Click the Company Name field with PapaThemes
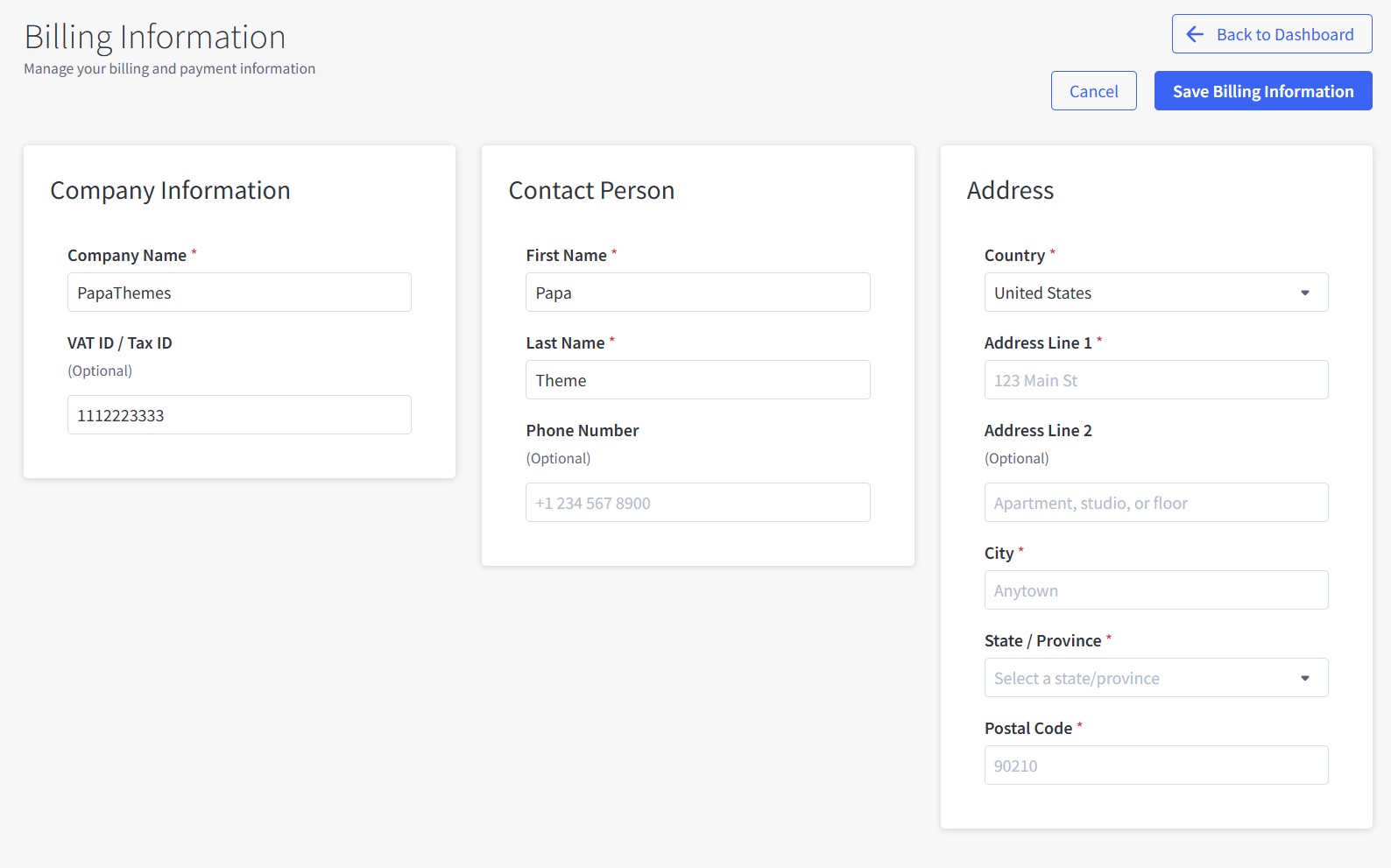Image resolution: width=1391 pixels, height=868 pixels. point(239,293)
